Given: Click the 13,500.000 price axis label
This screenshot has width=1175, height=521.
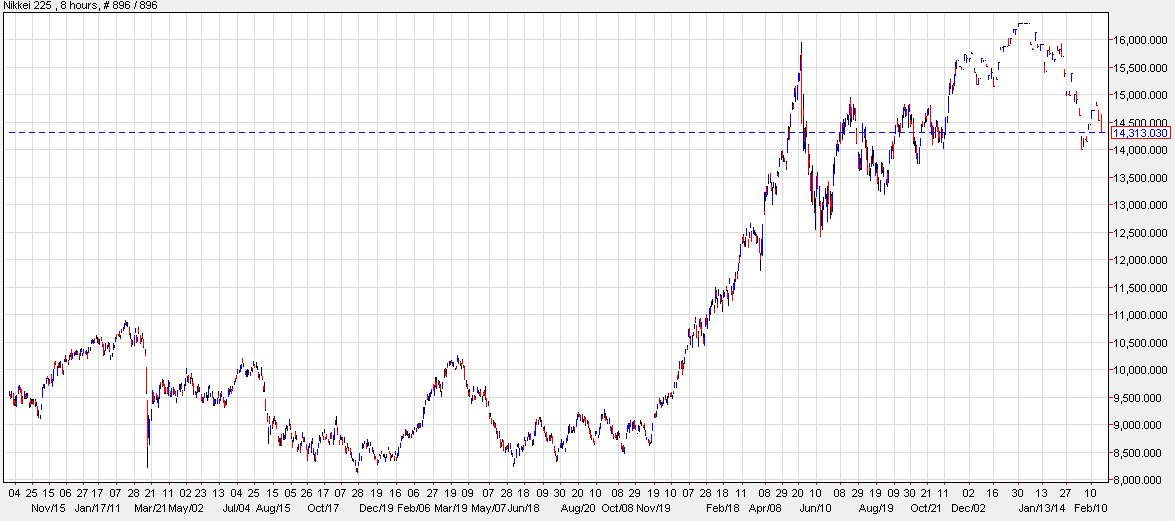Looking at the screenshot, I should coord(1141,178).
